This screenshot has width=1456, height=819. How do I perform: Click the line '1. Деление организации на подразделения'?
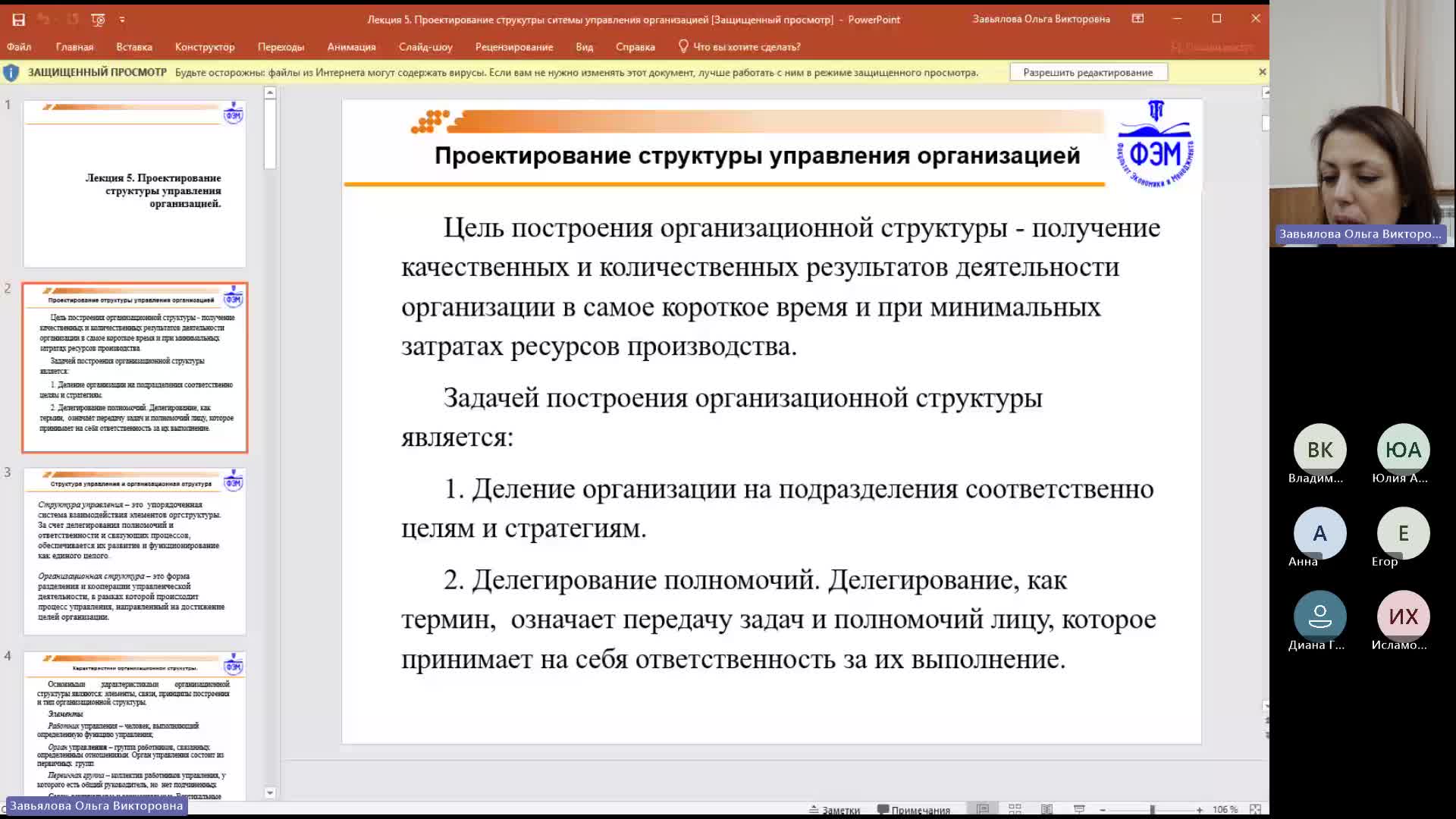(777, 508)
